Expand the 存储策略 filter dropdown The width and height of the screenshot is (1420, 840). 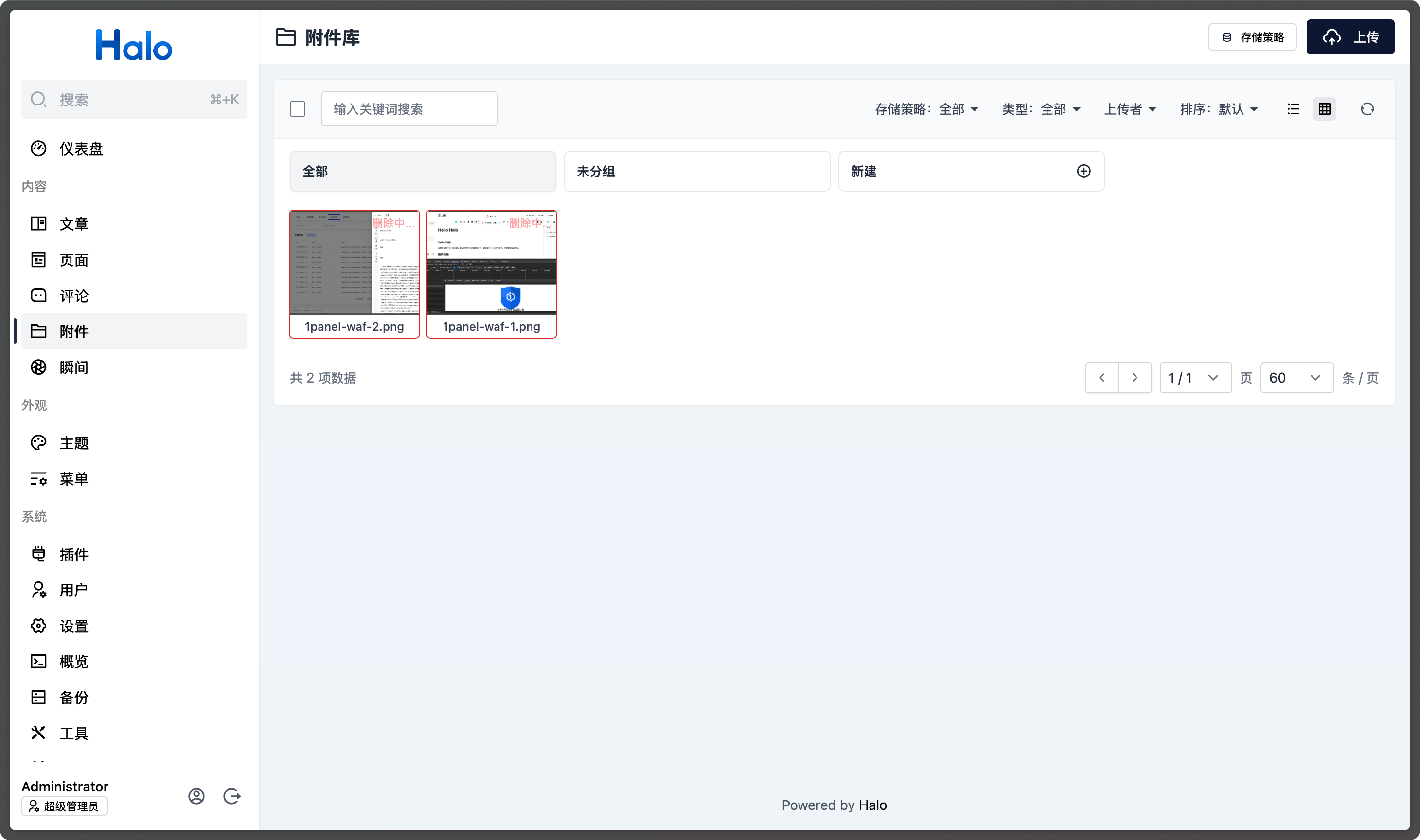point(926,109)
